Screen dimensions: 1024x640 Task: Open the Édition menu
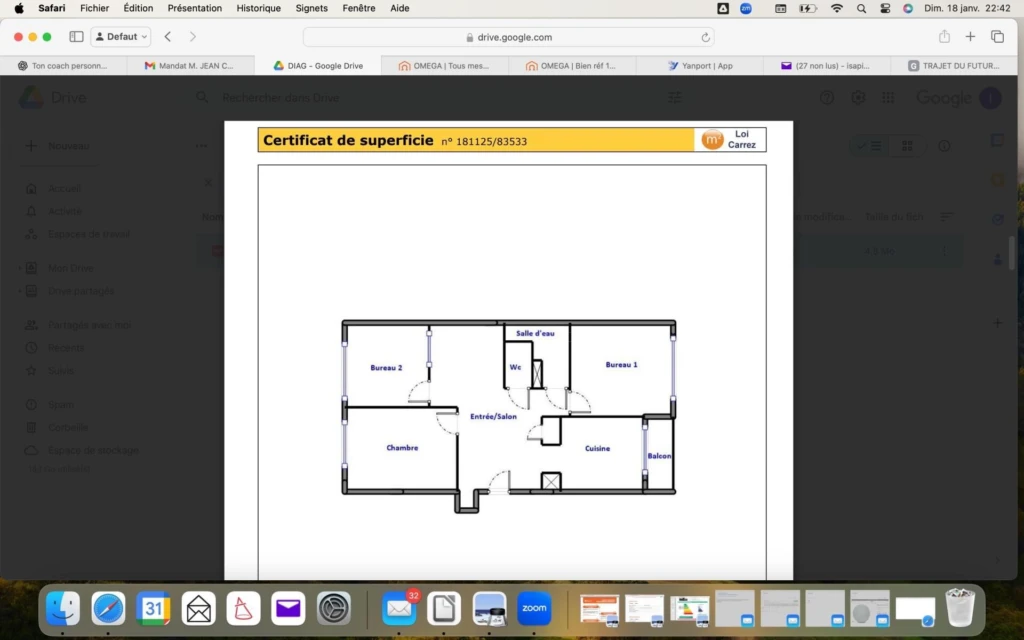tap(138, 8)
